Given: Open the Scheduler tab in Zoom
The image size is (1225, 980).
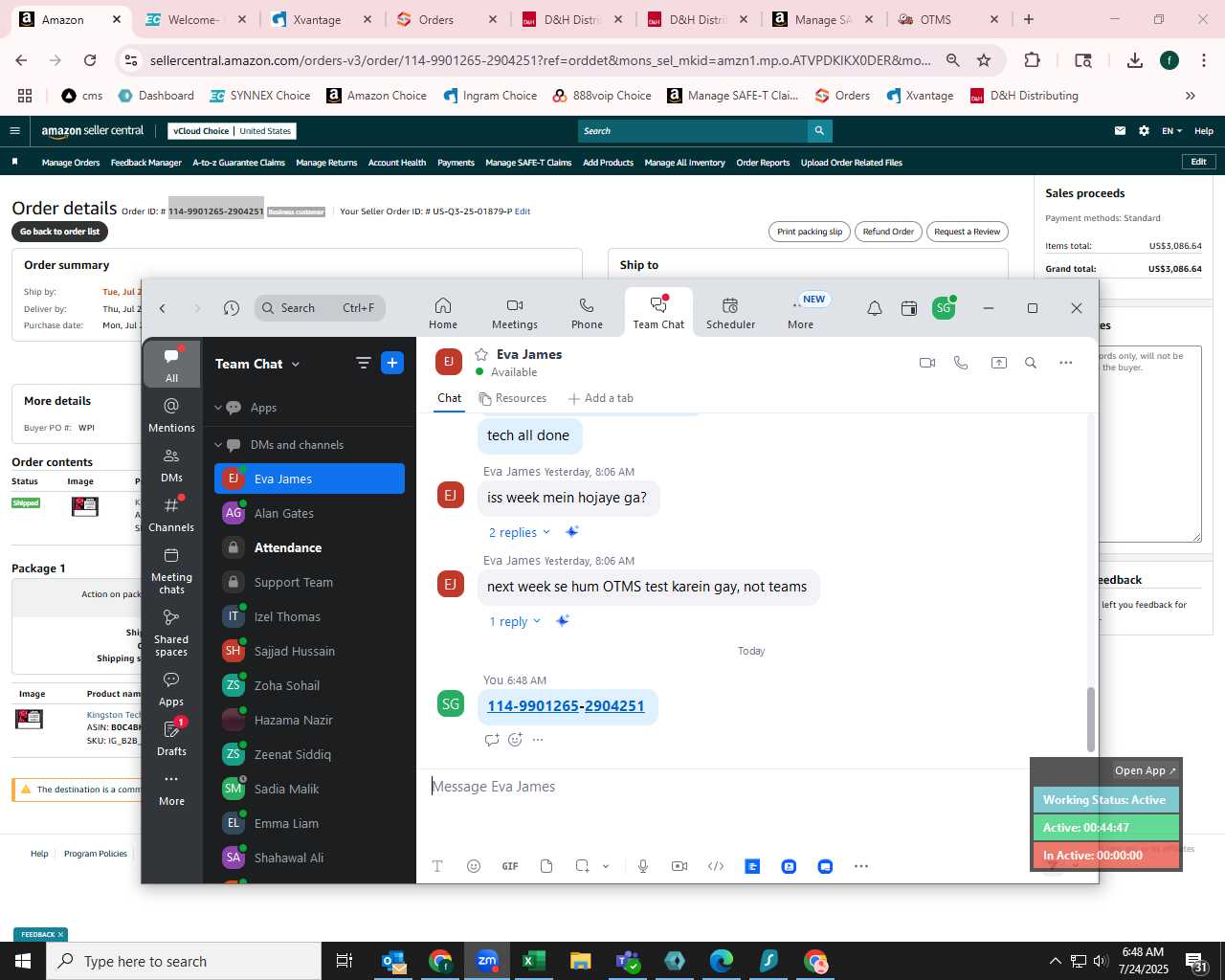Looking at the screenshot, I should pos(730,312).
